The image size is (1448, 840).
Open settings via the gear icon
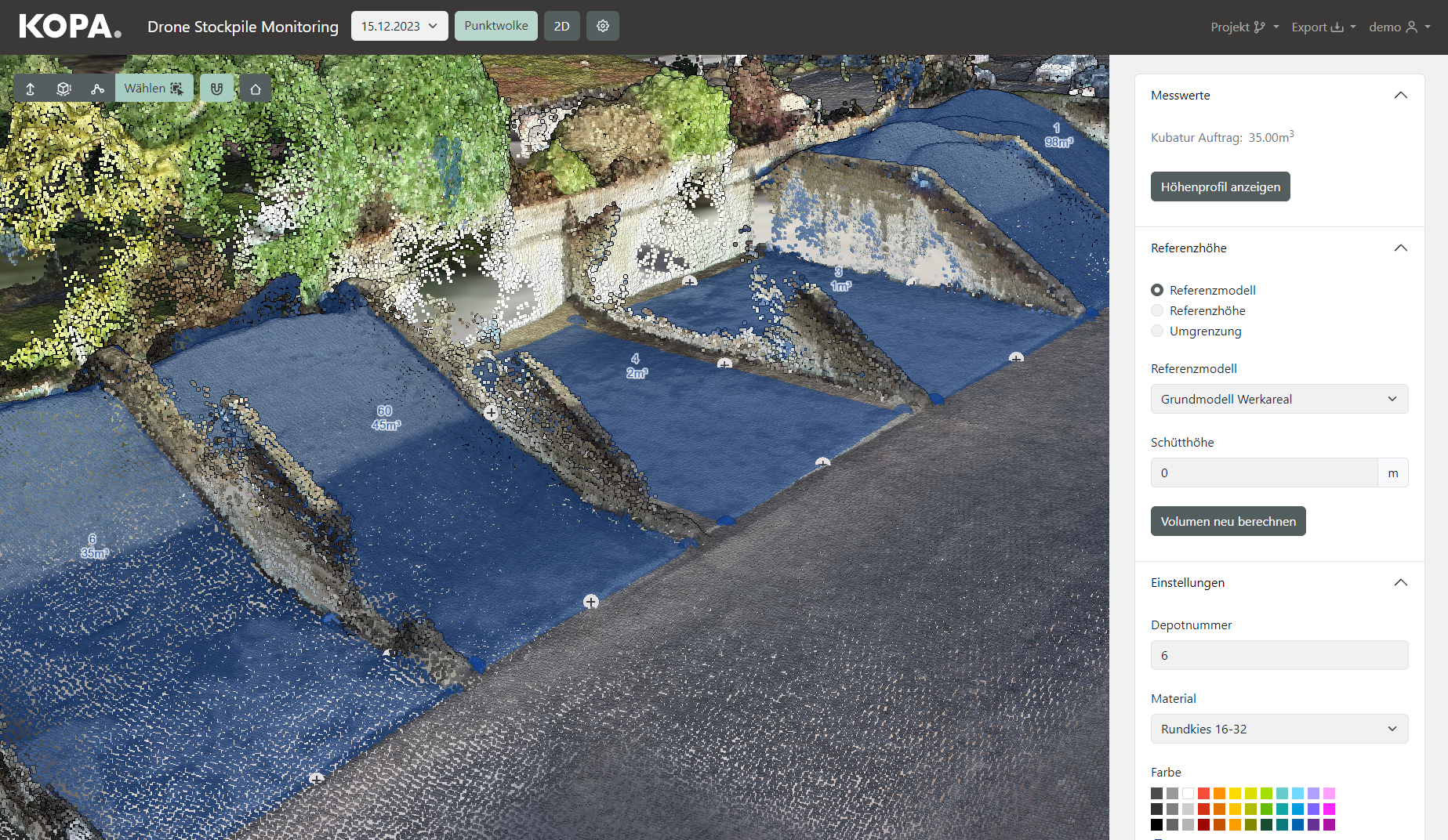pyautogui.click(x=603, y=26)
